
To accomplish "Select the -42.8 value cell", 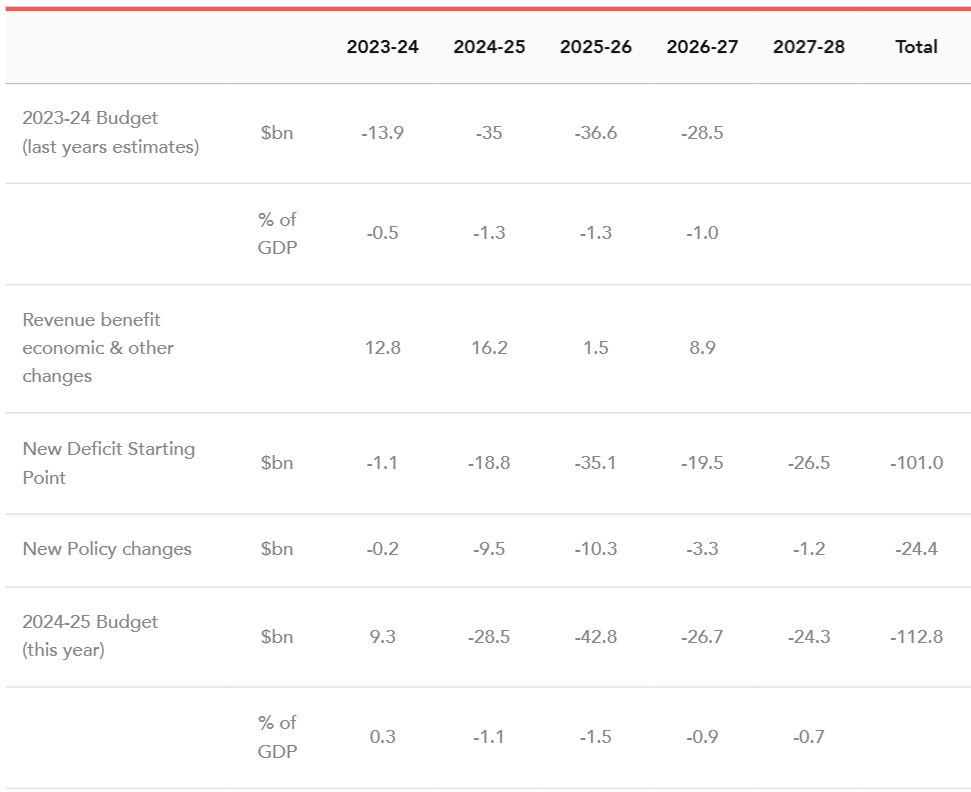I will point(596,636).
